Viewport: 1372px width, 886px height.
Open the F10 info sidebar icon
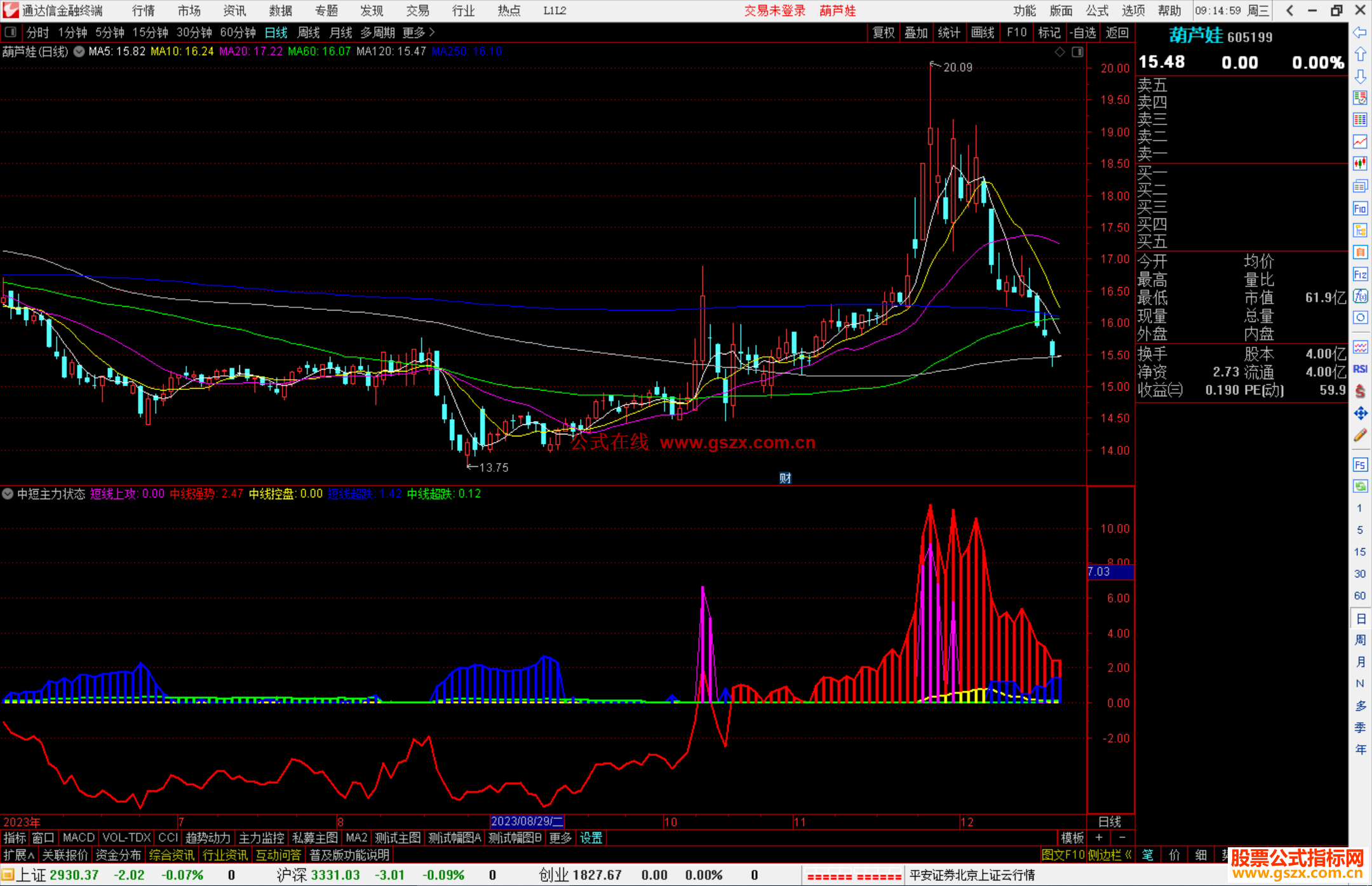click(1360, 208)
